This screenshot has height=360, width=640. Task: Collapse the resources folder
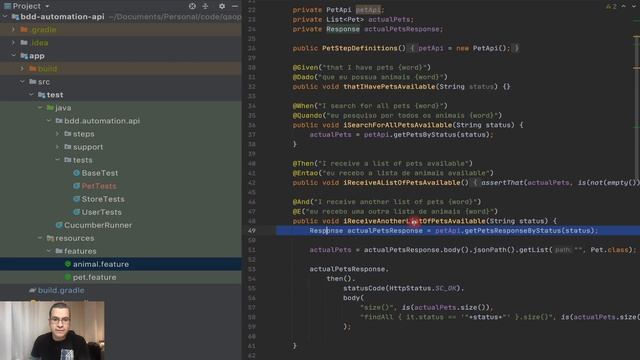tap(40, 238)
